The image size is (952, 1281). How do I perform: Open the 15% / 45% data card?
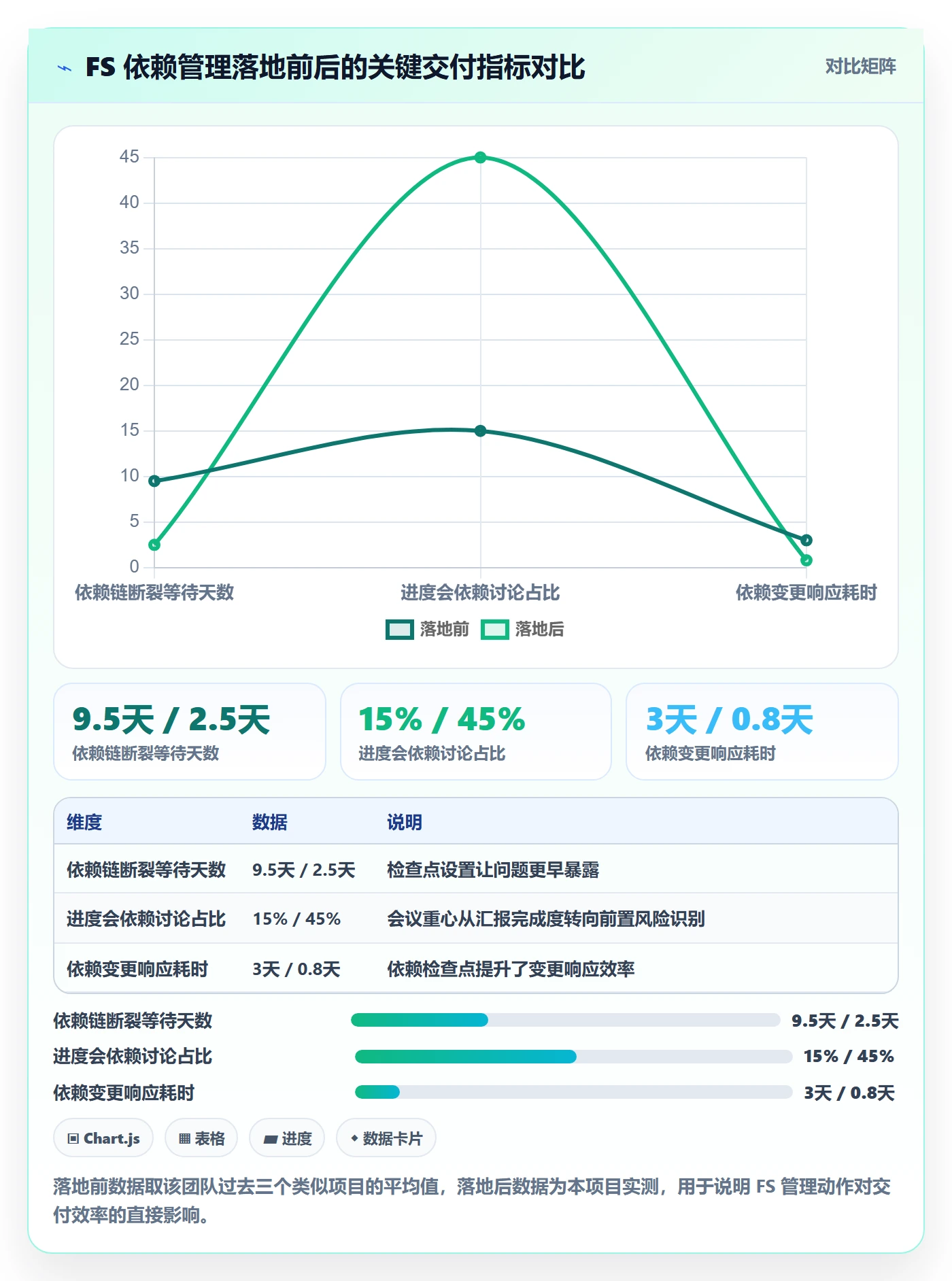point(476,732)
